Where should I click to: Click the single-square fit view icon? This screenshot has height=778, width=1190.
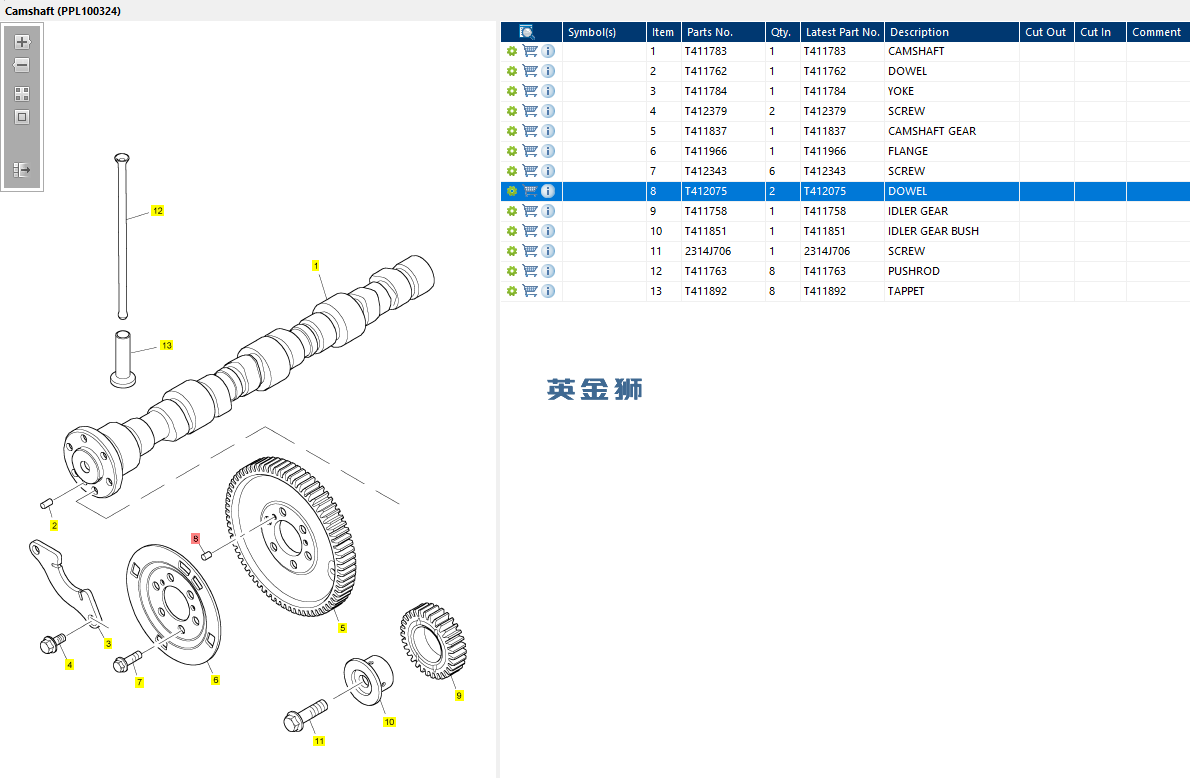22,117
